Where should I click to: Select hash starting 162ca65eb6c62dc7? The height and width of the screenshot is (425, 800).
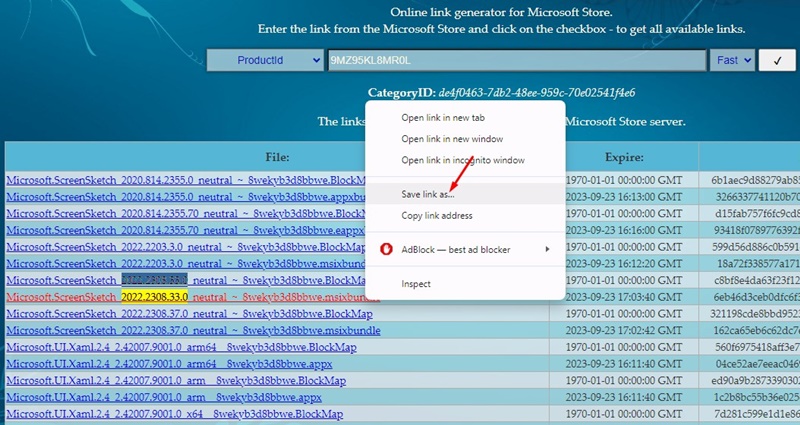[x=757, y=331]
